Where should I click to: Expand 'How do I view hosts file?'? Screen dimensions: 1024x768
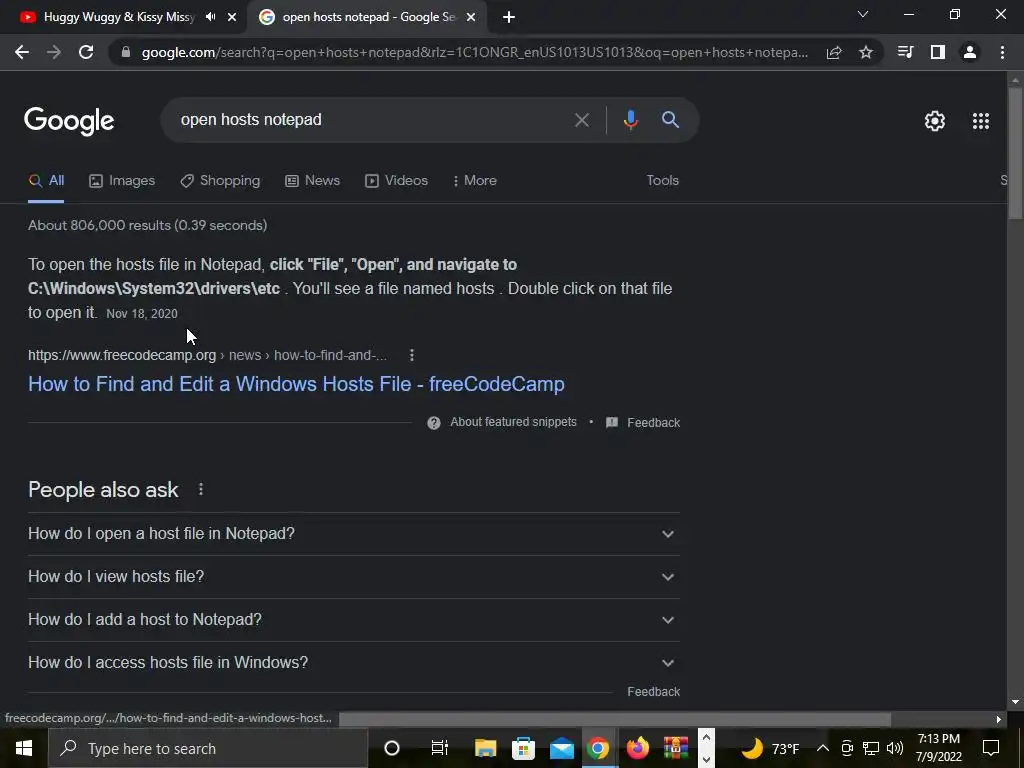pyautogui.click(x=354, y=577)
